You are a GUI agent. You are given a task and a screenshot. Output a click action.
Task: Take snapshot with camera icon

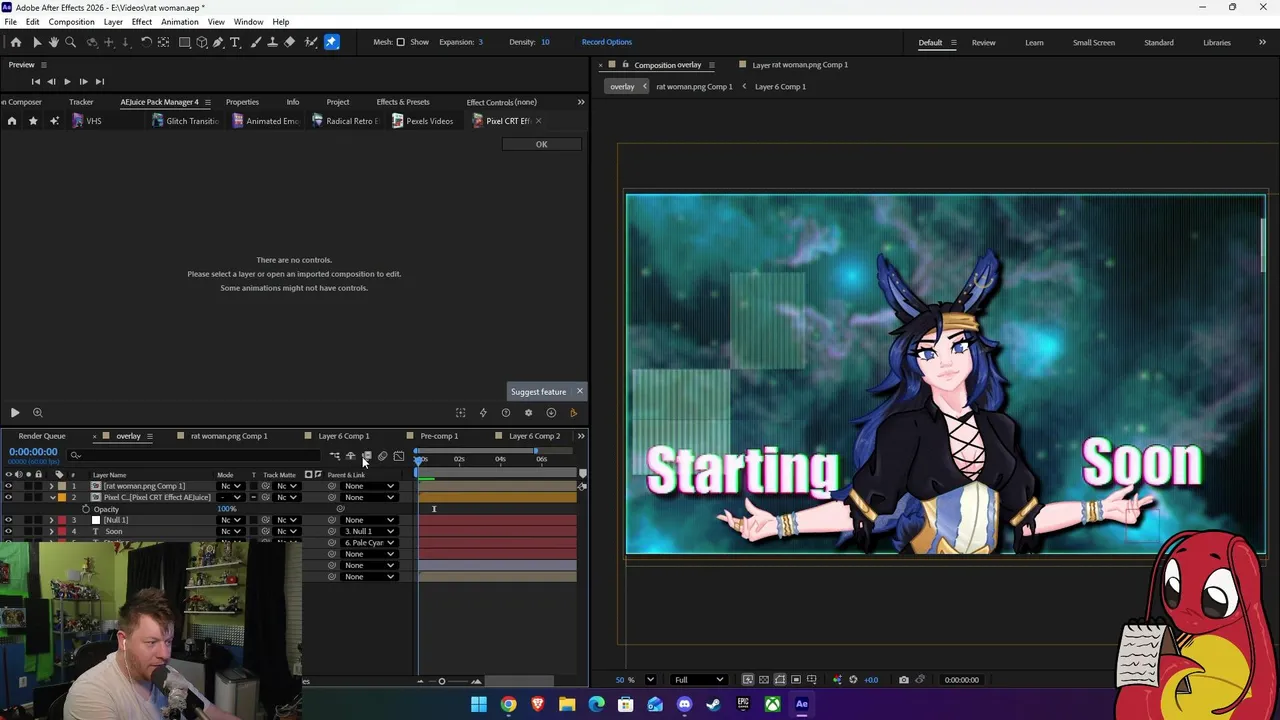click(903, 680)
